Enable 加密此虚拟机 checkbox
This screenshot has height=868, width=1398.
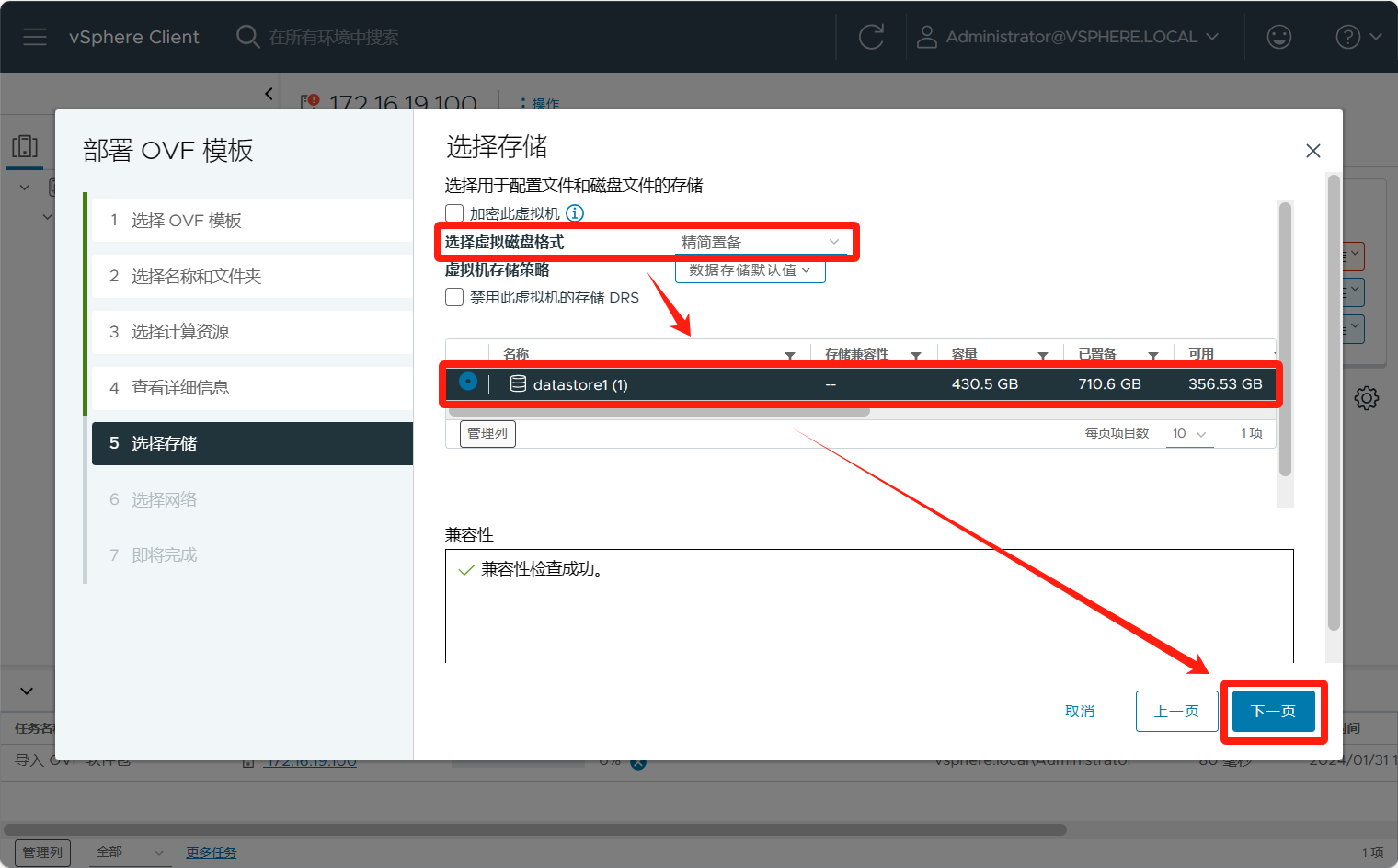[x=454, y=213]
